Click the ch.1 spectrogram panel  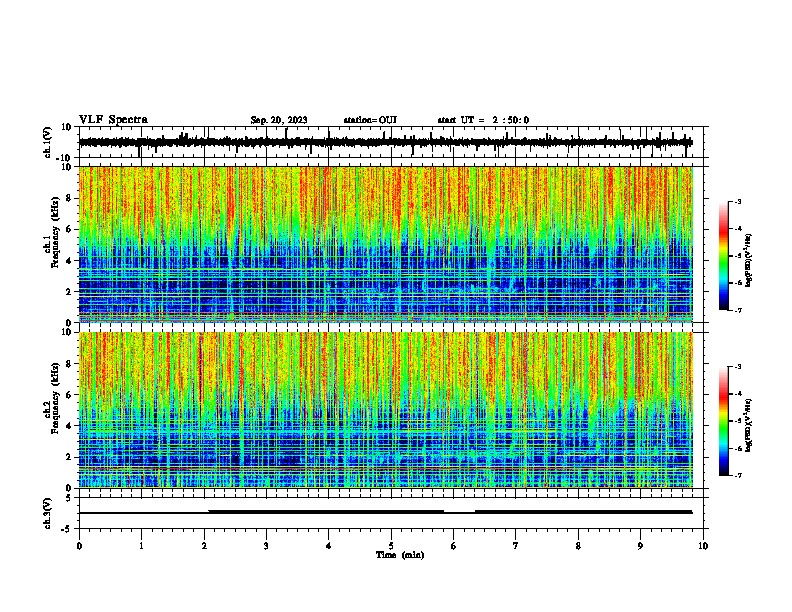pos(386,244)
